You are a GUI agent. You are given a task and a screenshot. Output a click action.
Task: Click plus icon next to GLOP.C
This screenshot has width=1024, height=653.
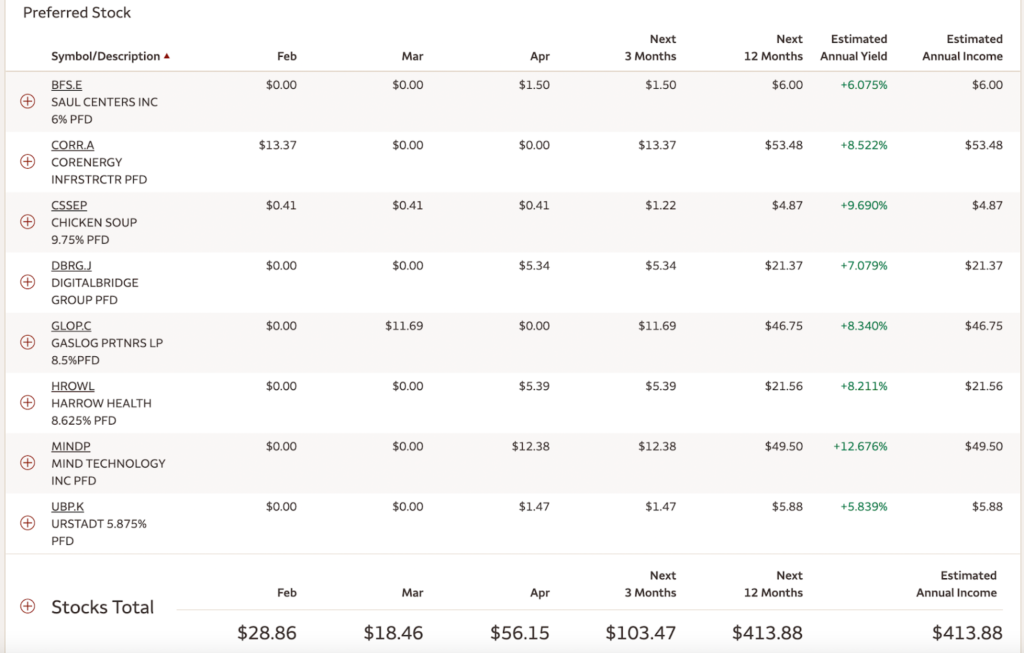coord(28,342)
